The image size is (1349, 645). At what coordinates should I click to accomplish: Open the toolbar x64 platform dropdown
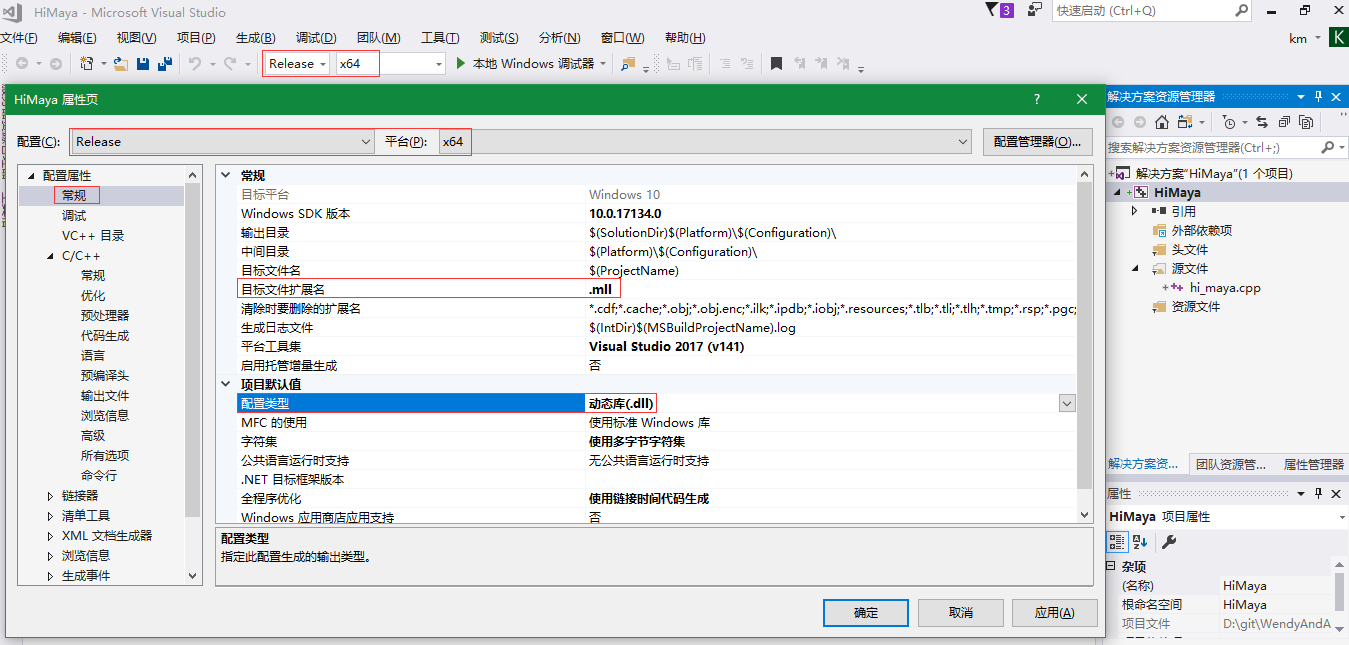coord(439,64)
